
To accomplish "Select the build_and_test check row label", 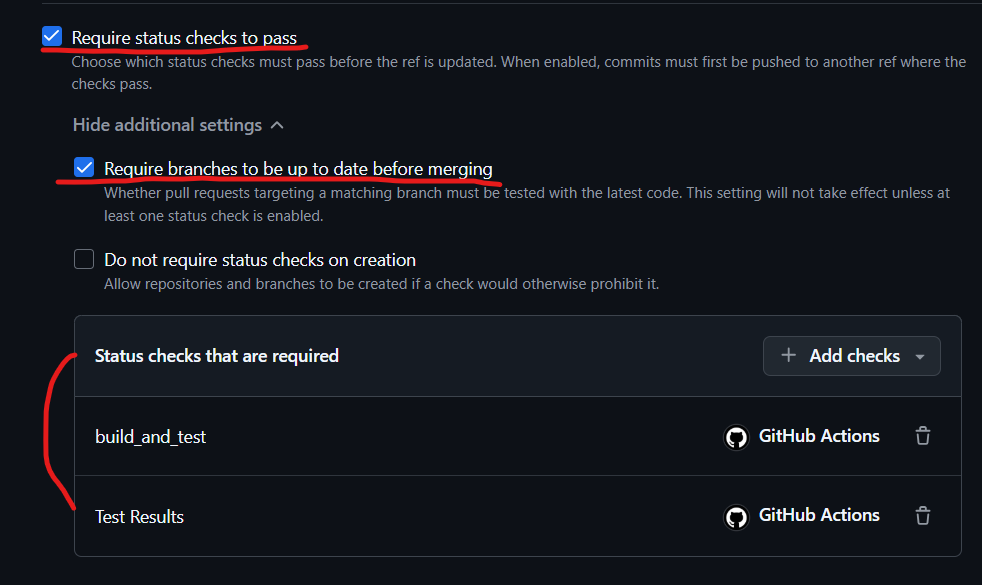I will [151, 437].
